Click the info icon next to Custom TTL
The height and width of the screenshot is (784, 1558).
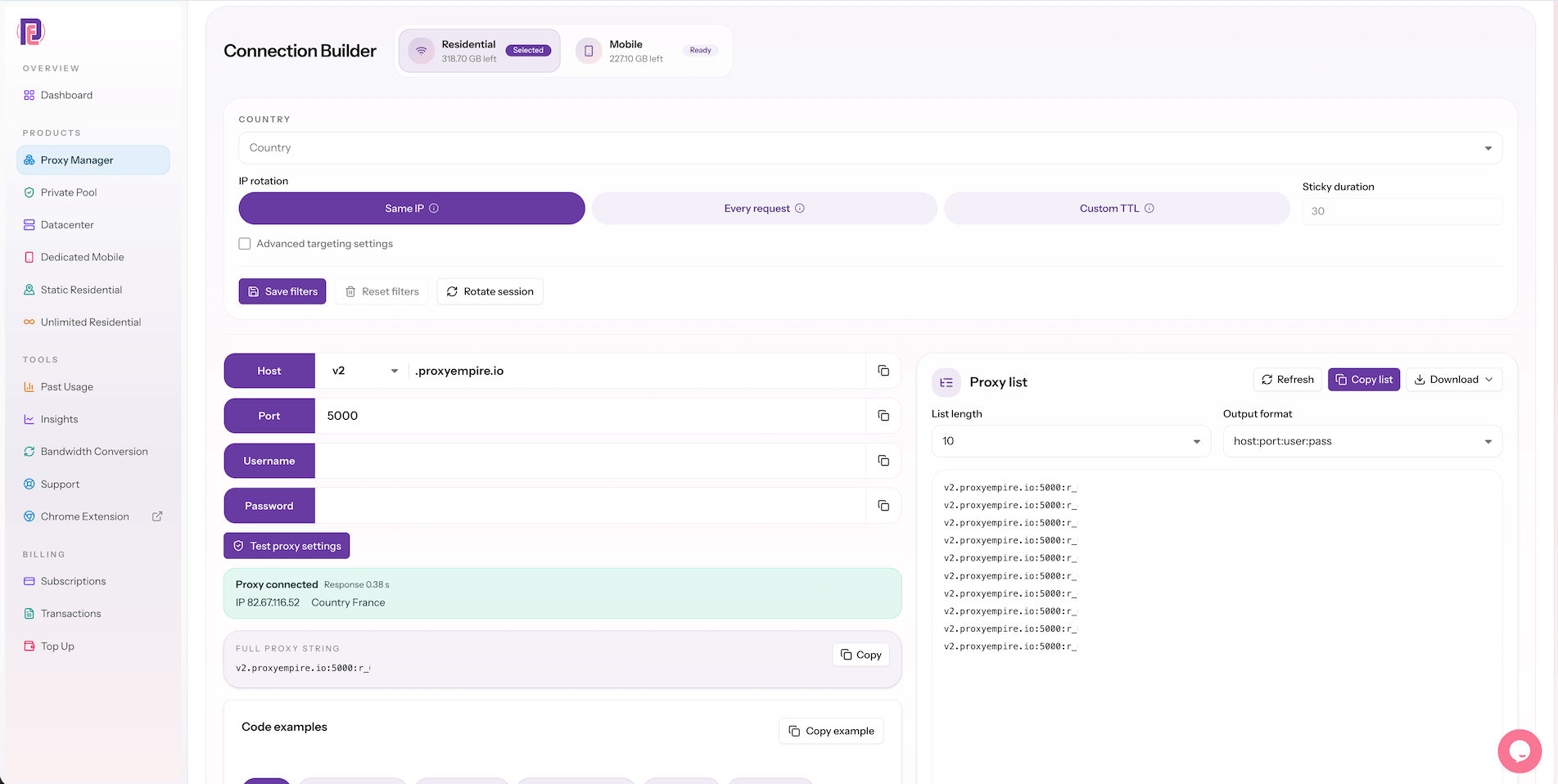coord(1149,209)
